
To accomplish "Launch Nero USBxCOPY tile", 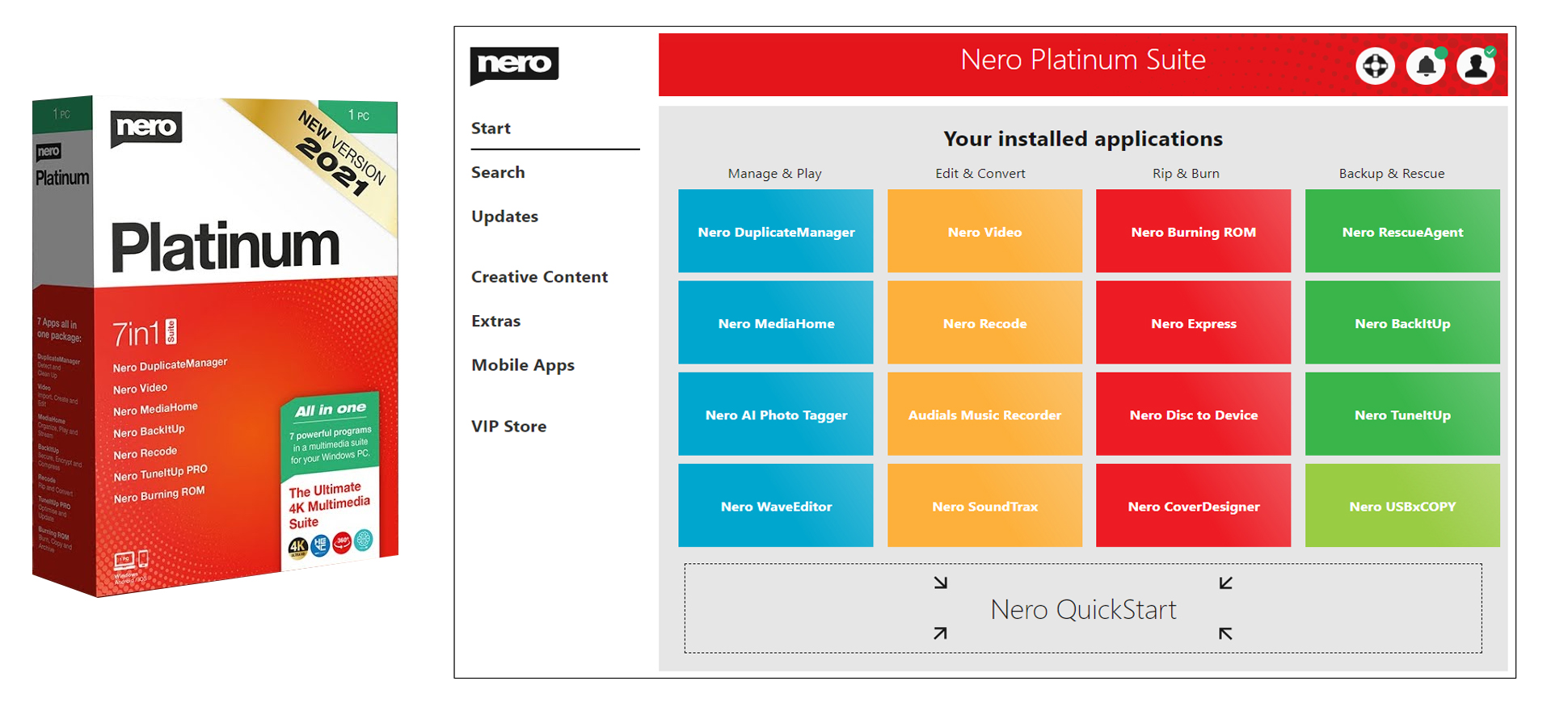I will (1402, 505).
